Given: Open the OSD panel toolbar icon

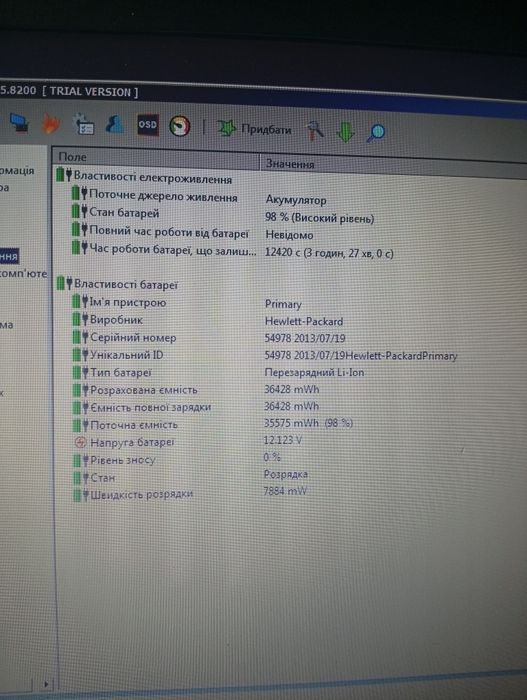Looking at the screenshot, I should pos(147,125).
